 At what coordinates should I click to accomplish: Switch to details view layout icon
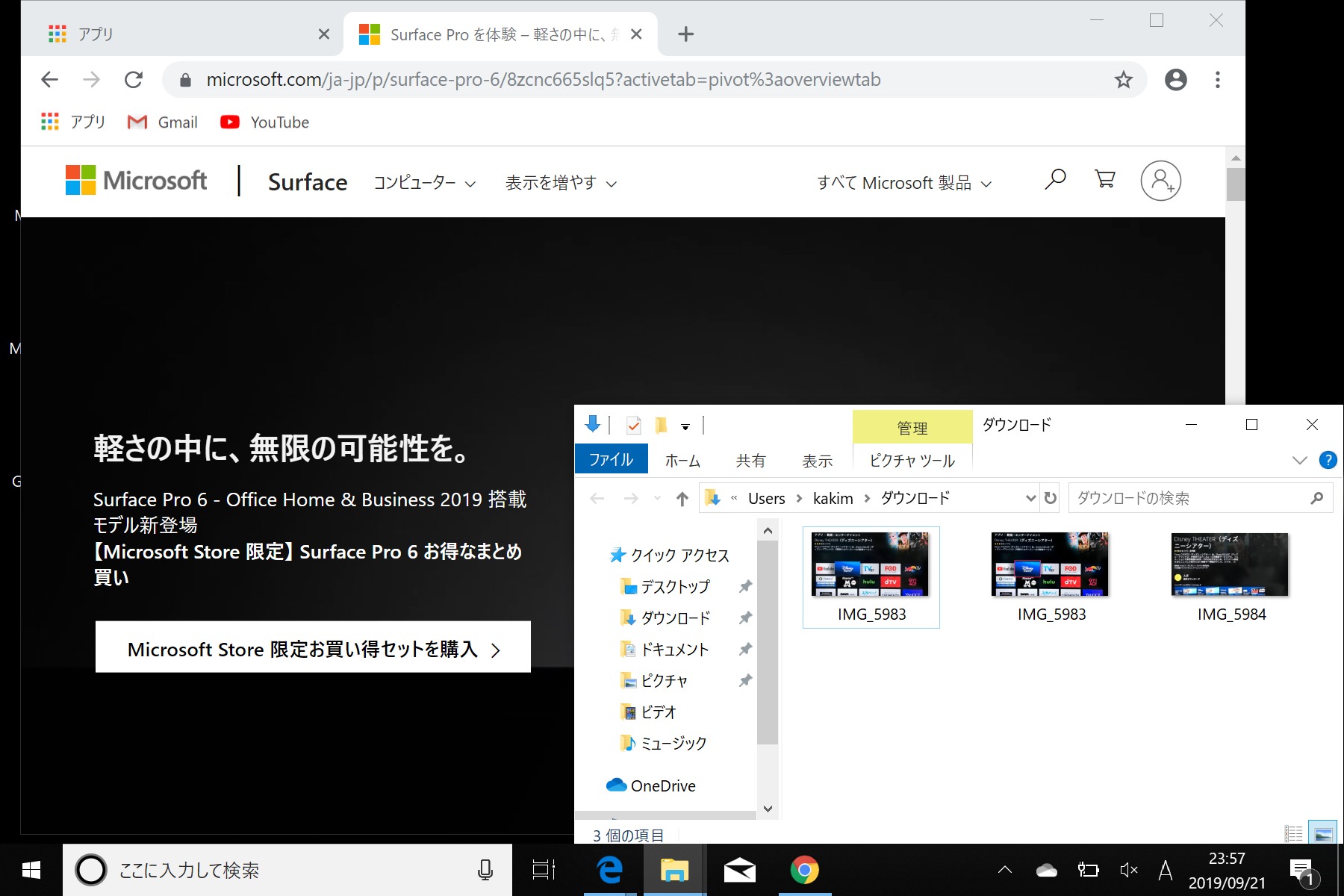pyautogui.click(x=1293, y=833)
